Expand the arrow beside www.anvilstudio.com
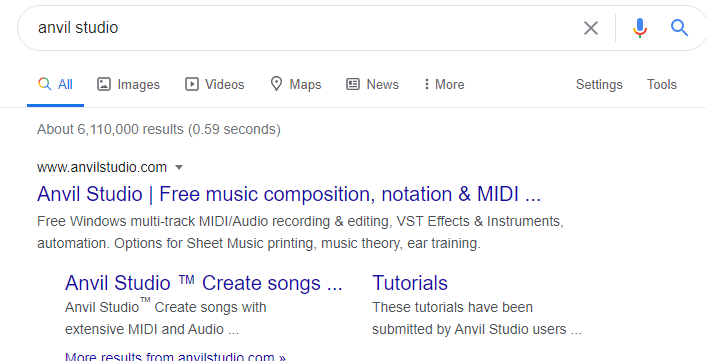 coord(179,167)
